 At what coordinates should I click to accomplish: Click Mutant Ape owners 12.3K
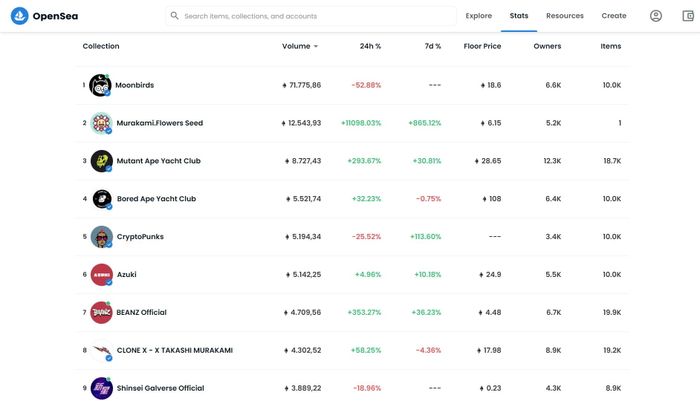coord(552,161)
